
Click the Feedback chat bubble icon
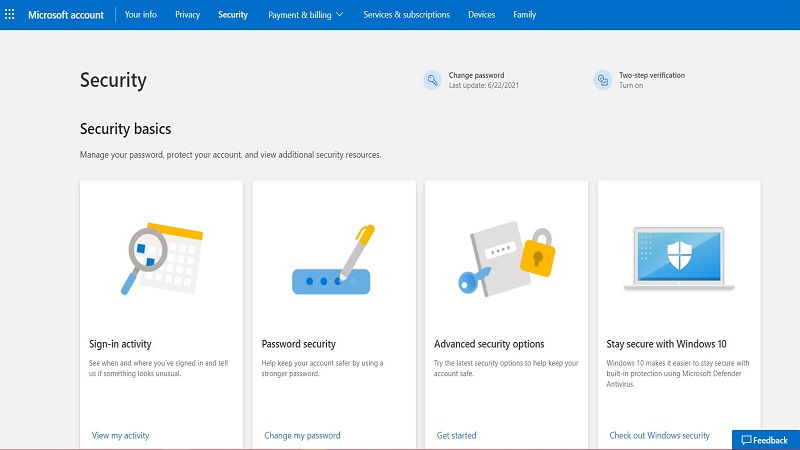pyautogui.click(x=746, y=440)
